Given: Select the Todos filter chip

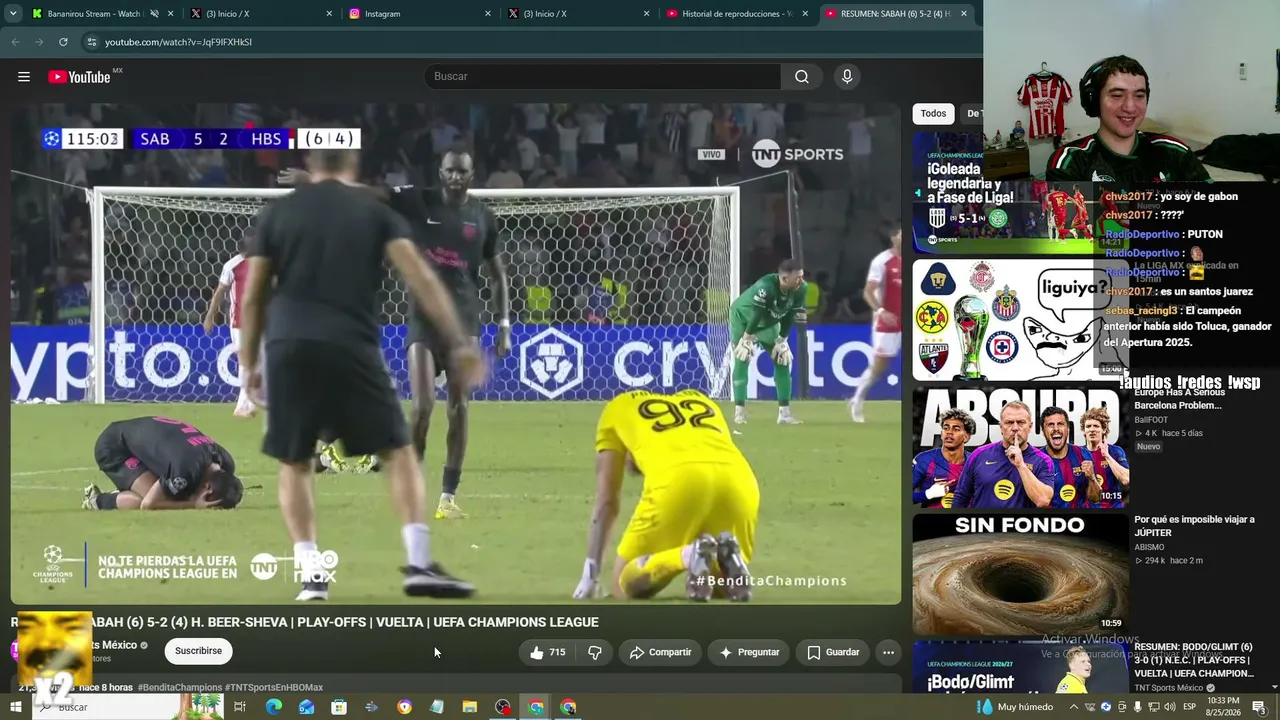Looking at the screenshot, I should (x=933, y=114).
